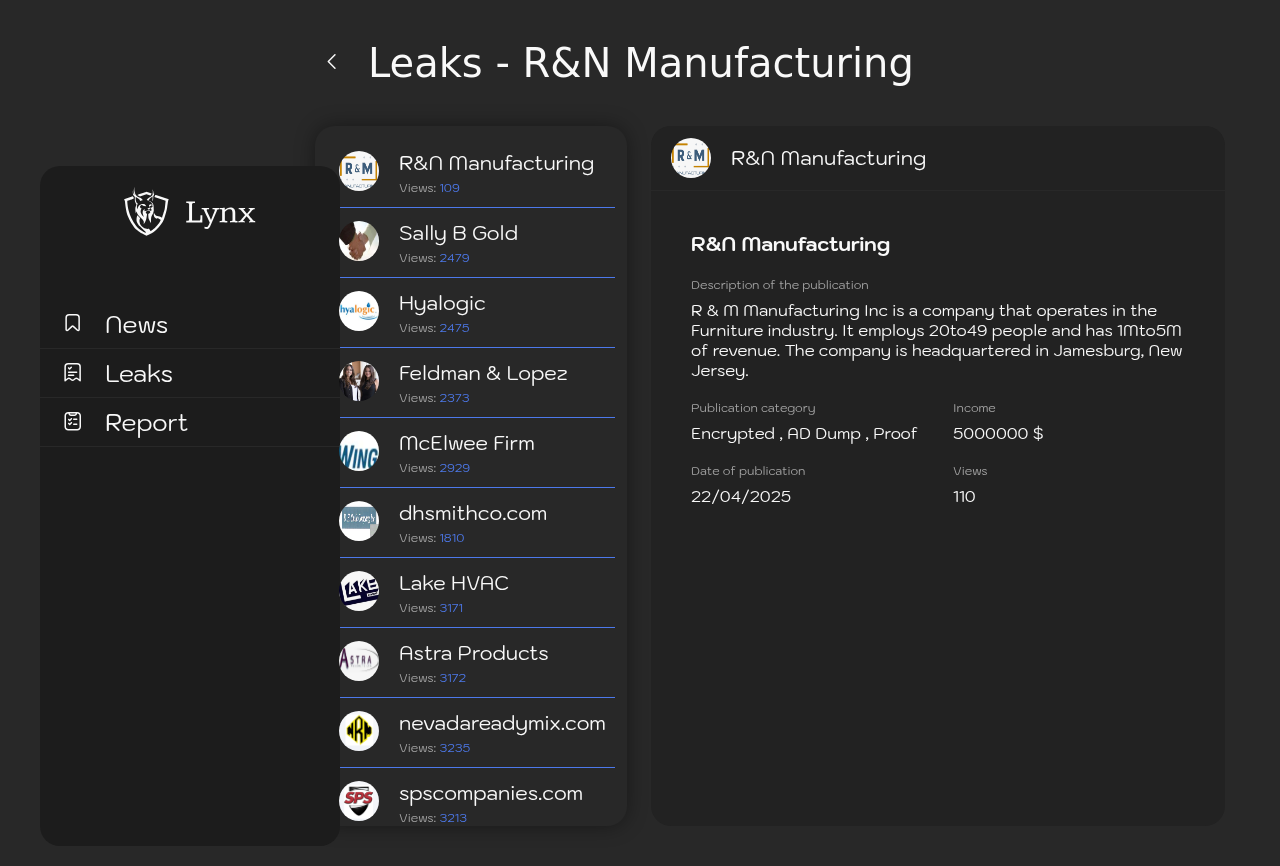Image resolution: width=1280 pixels, height=866 pixels.
Task: Click the Publication category label
Action: [753, 408]
